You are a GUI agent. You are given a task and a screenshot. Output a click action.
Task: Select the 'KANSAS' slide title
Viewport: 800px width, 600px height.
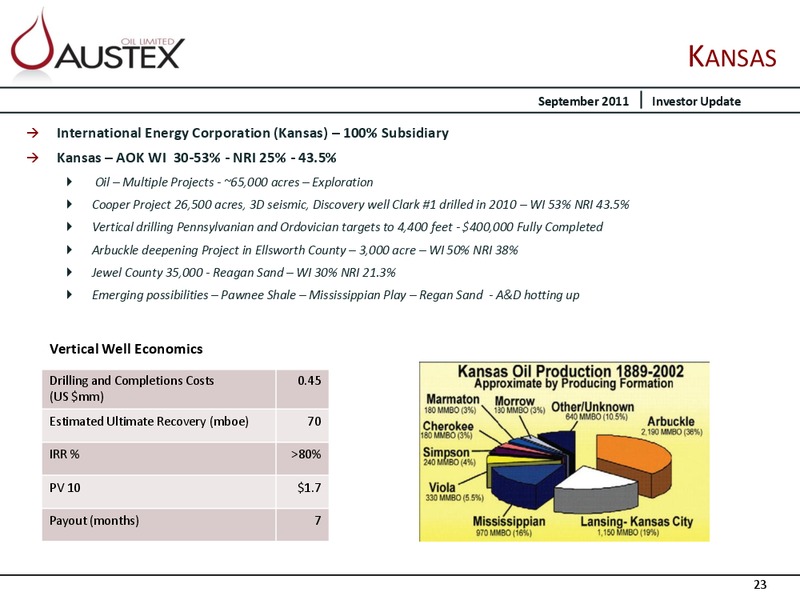point(732,57)
